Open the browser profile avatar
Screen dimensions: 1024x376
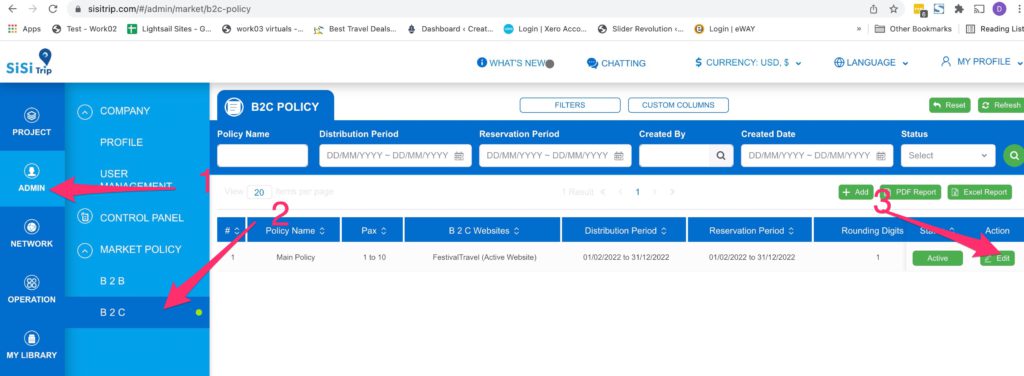click(x=999, y=9)
